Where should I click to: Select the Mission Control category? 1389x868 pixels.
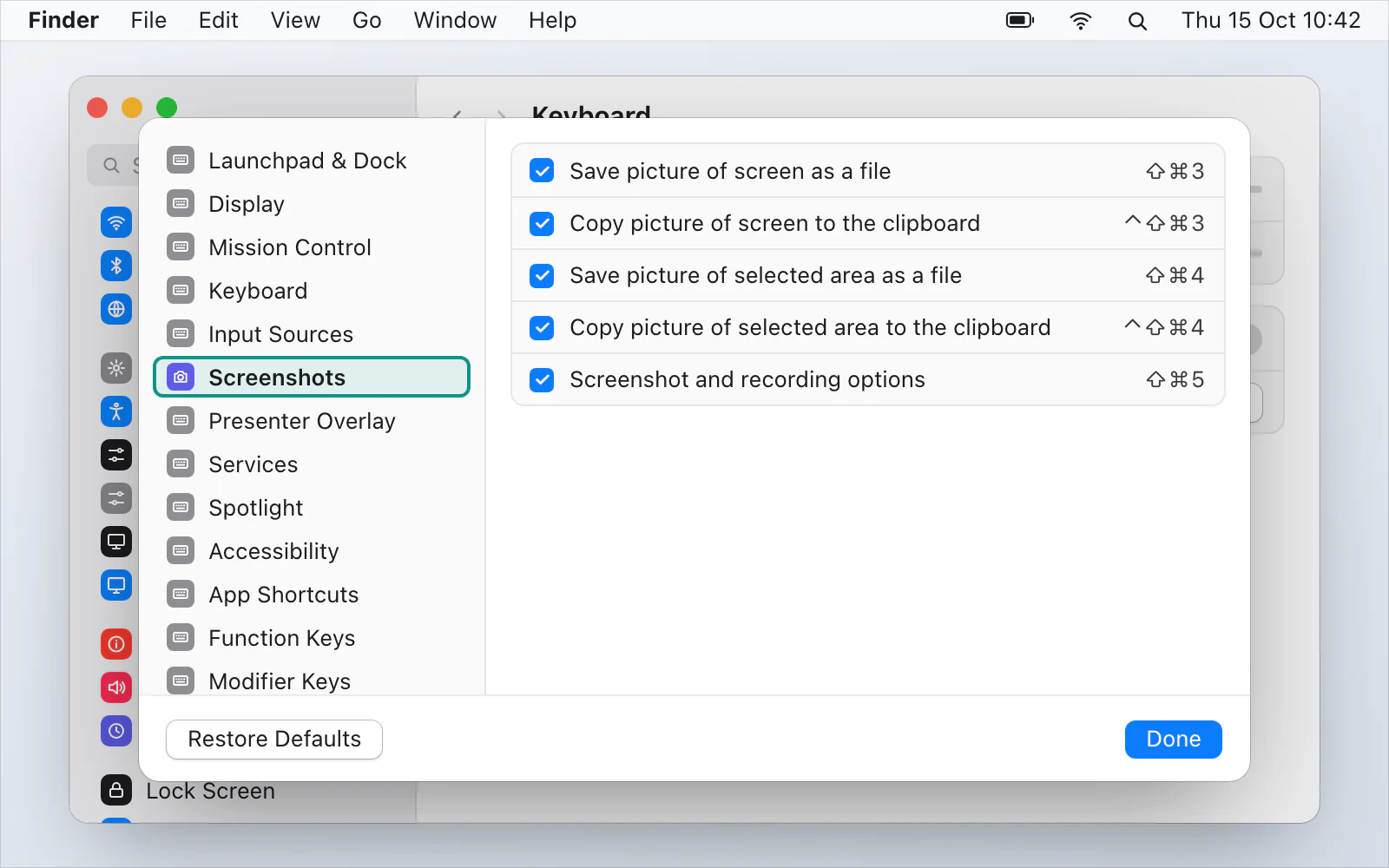click(x=312, y=247)
